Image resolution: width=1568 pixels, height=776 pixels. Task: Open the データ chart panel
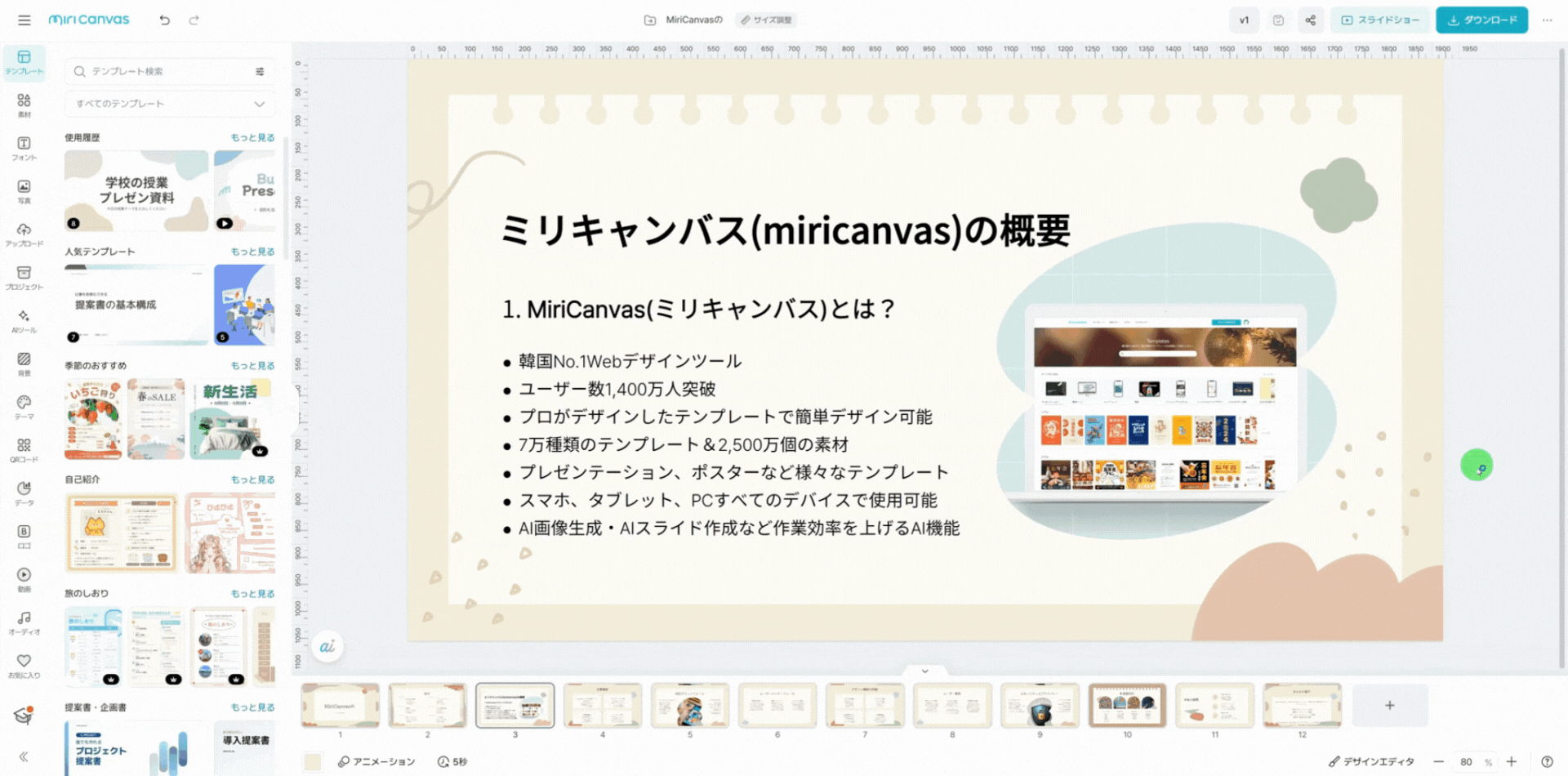pyautogui.click(x=24, y=493)
